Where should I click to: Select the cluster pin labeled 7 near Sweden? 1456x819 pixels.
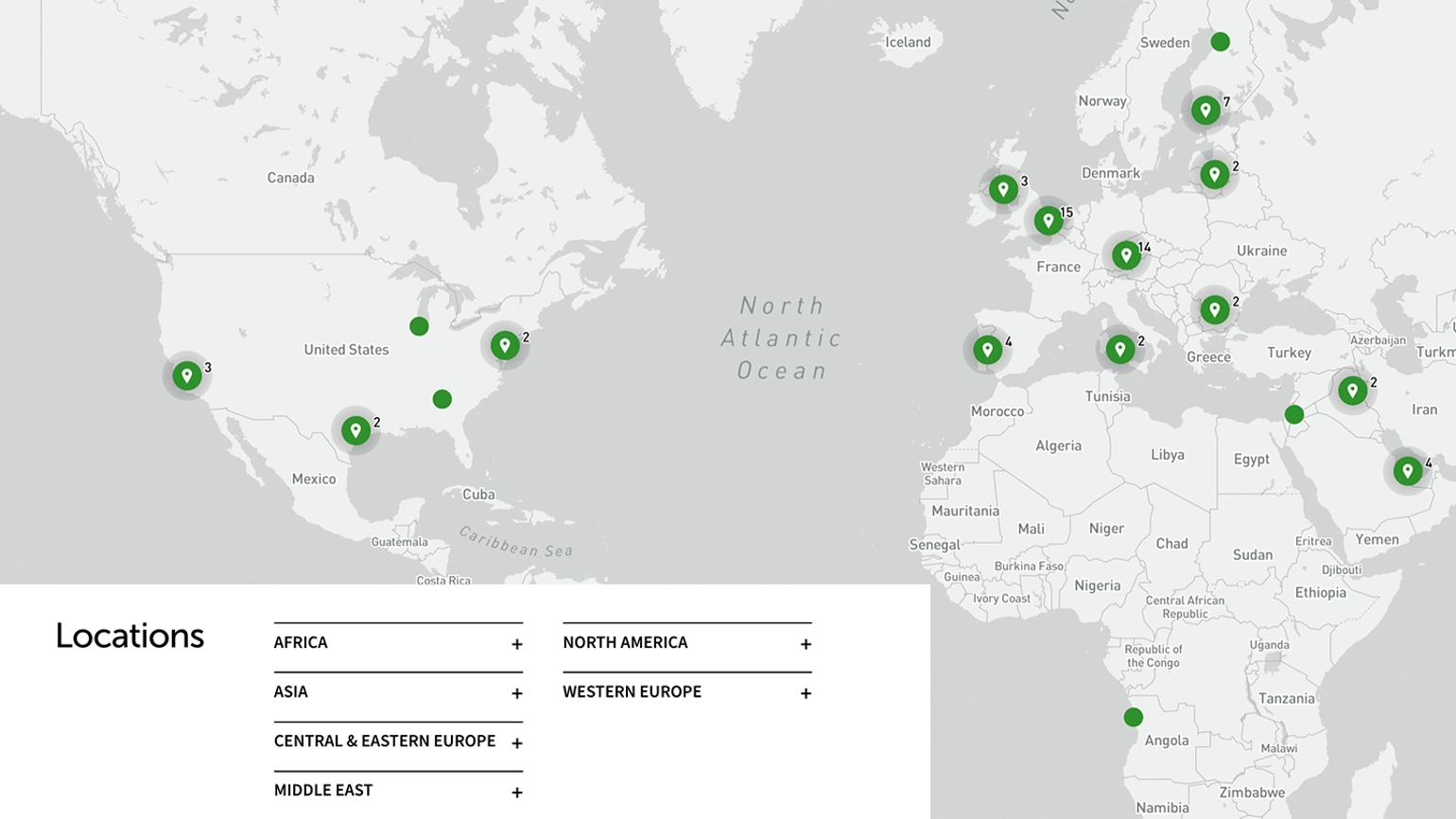1205,111
